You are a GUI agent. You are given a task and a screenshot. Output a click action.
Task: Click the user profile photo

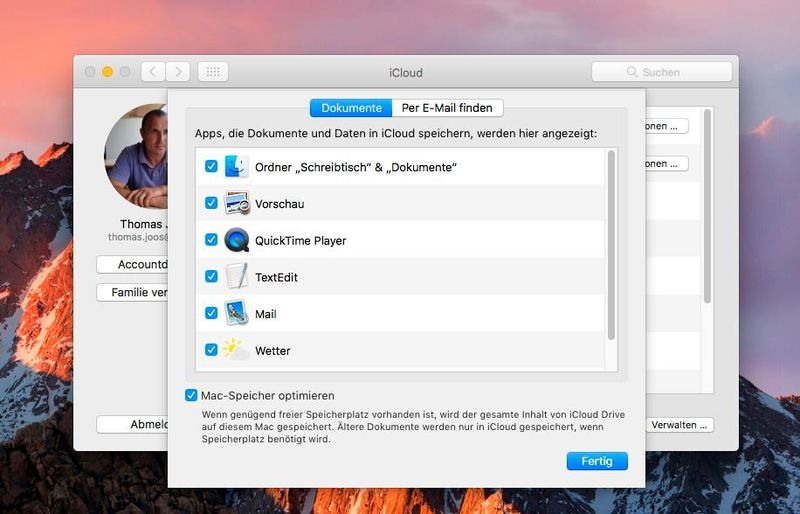coord(136,156)
